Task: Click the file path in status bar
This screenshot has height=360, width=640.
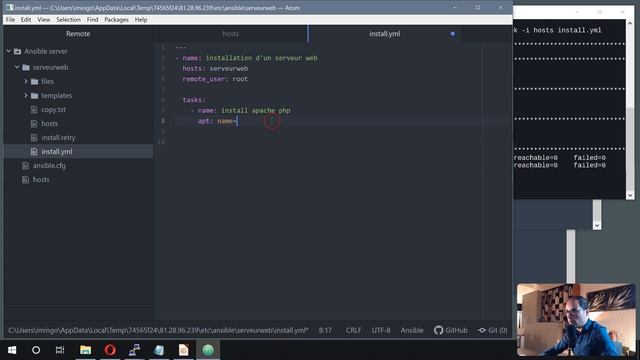Action: [158, 330]
